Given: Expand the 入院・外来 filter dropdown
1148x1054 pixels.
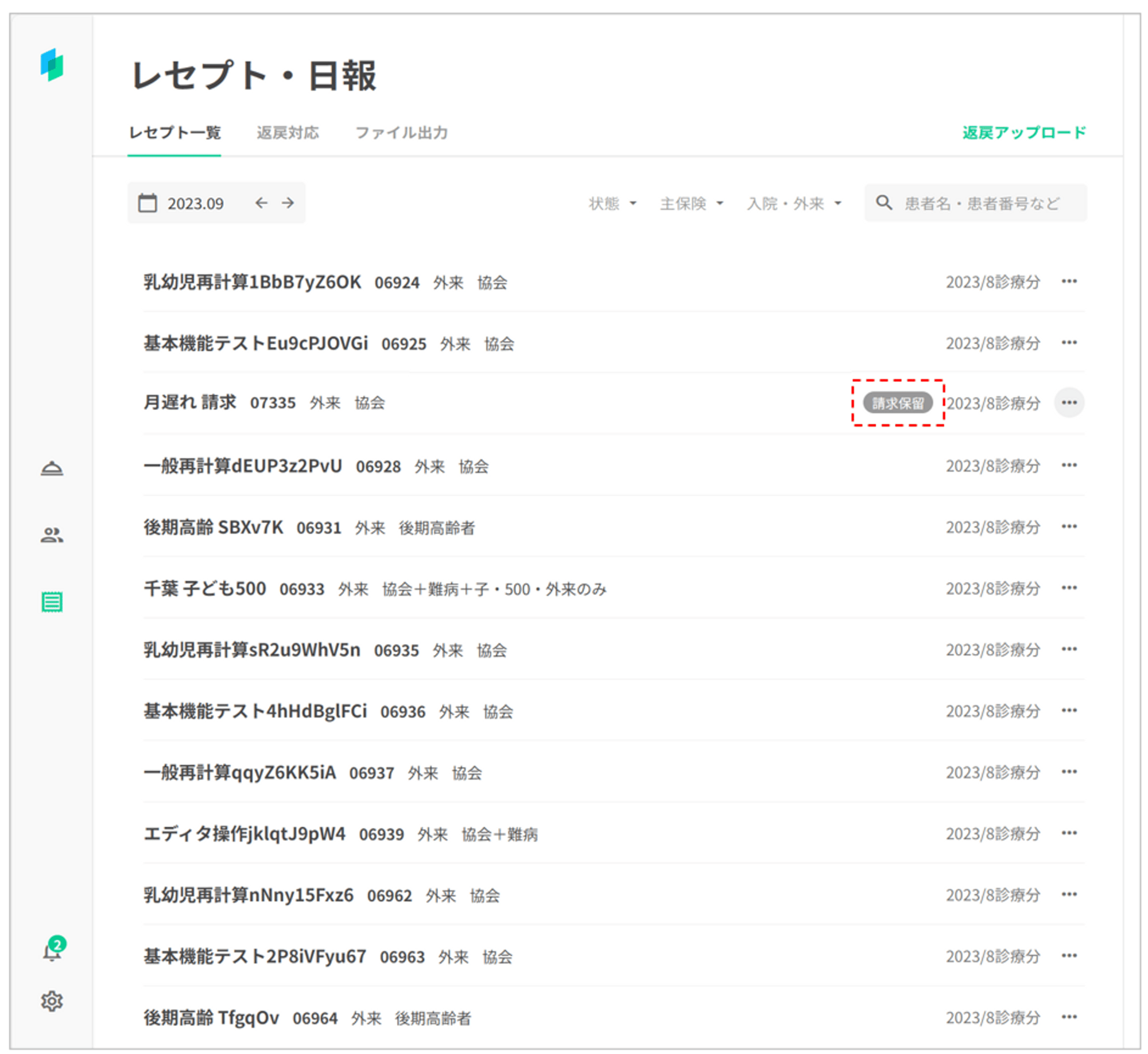Looking at the screenshot, I should tap(794, 203).
